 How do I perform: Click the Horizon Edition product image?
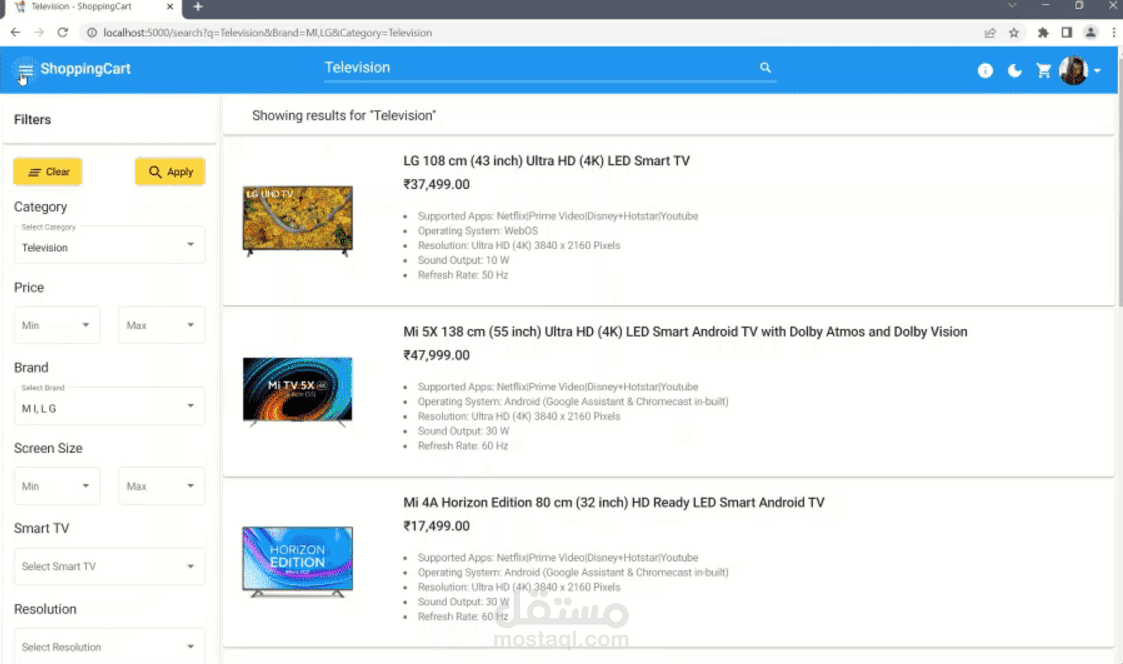(297, 562)
